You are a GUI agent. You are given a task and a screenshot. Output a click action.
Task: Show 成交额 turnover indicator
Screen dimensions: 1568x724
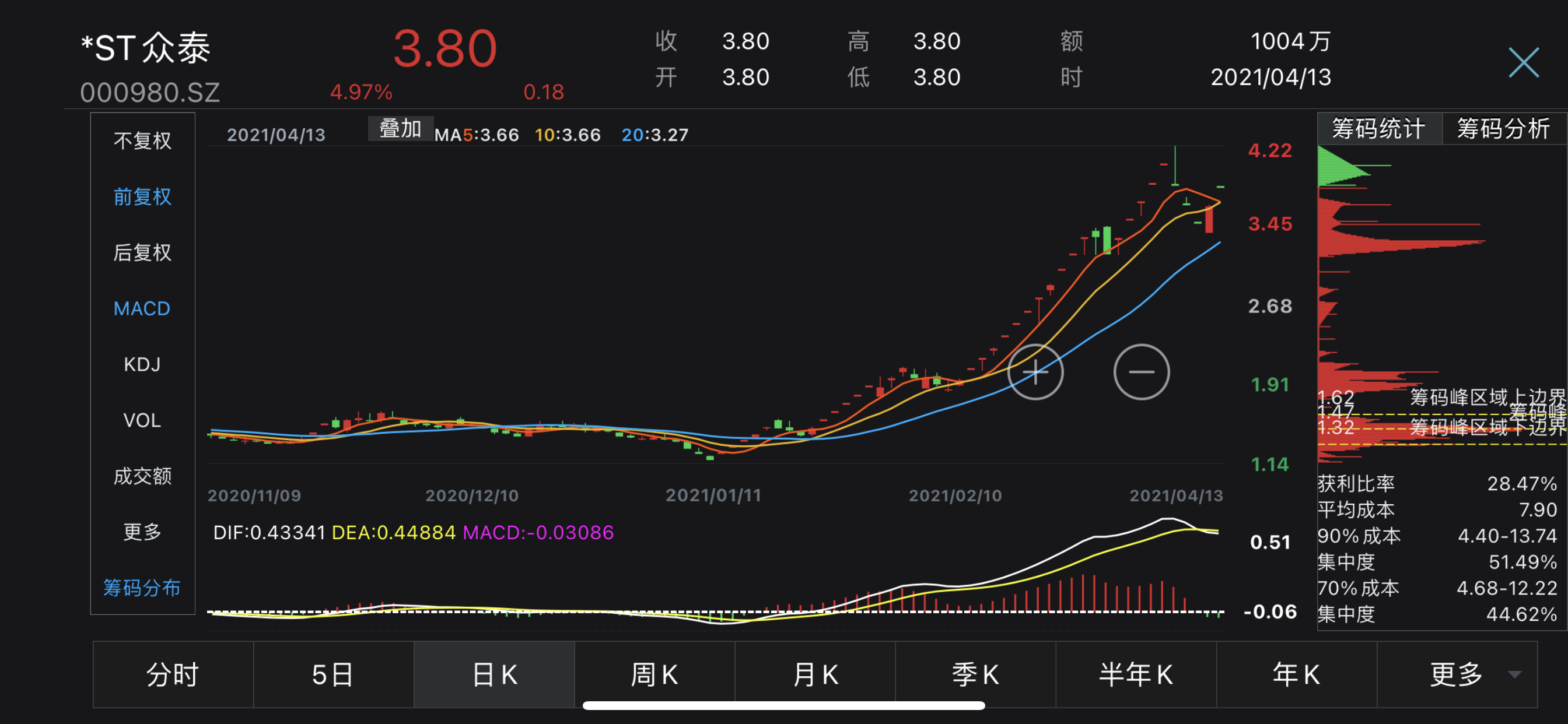[x=142, y=476]
